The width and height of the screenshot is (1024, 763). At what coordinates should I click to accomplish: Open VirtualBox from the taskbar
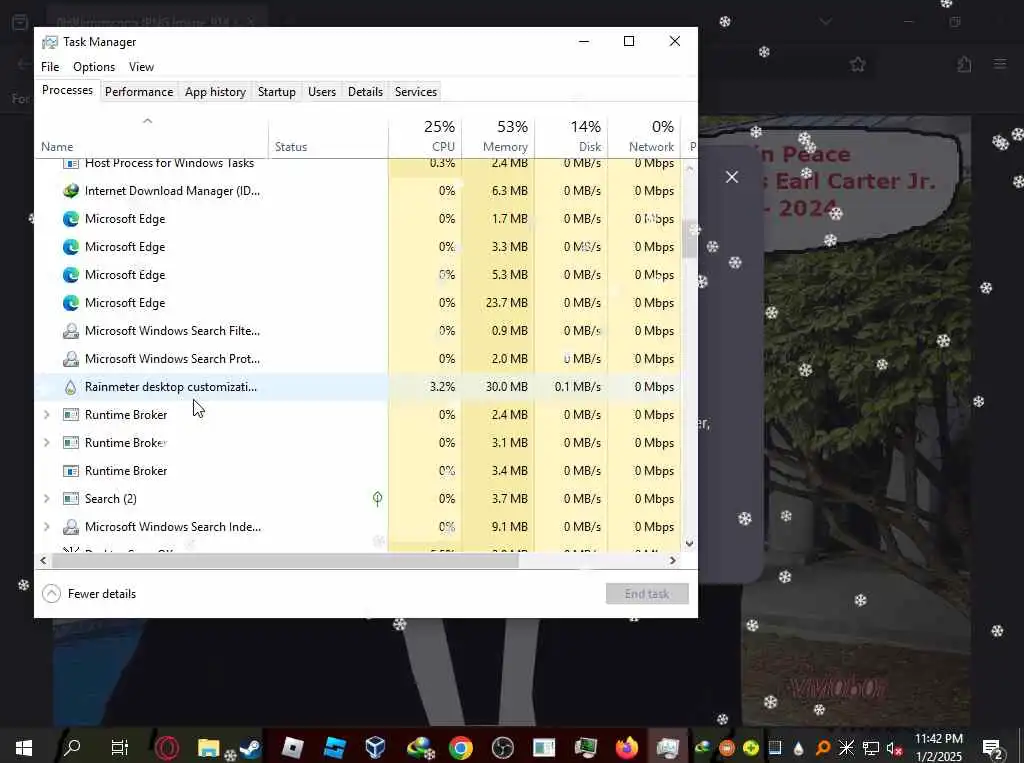(x=376, y=747)
